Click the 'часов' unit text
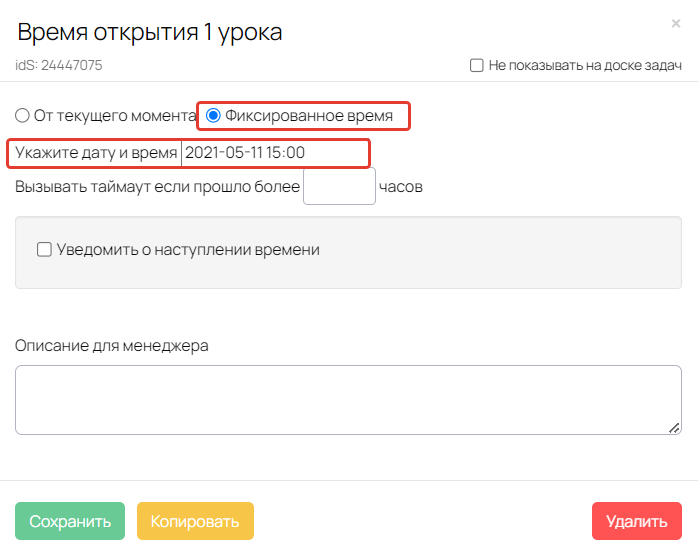This screenshot has width=698, height=557. point(401,187)
